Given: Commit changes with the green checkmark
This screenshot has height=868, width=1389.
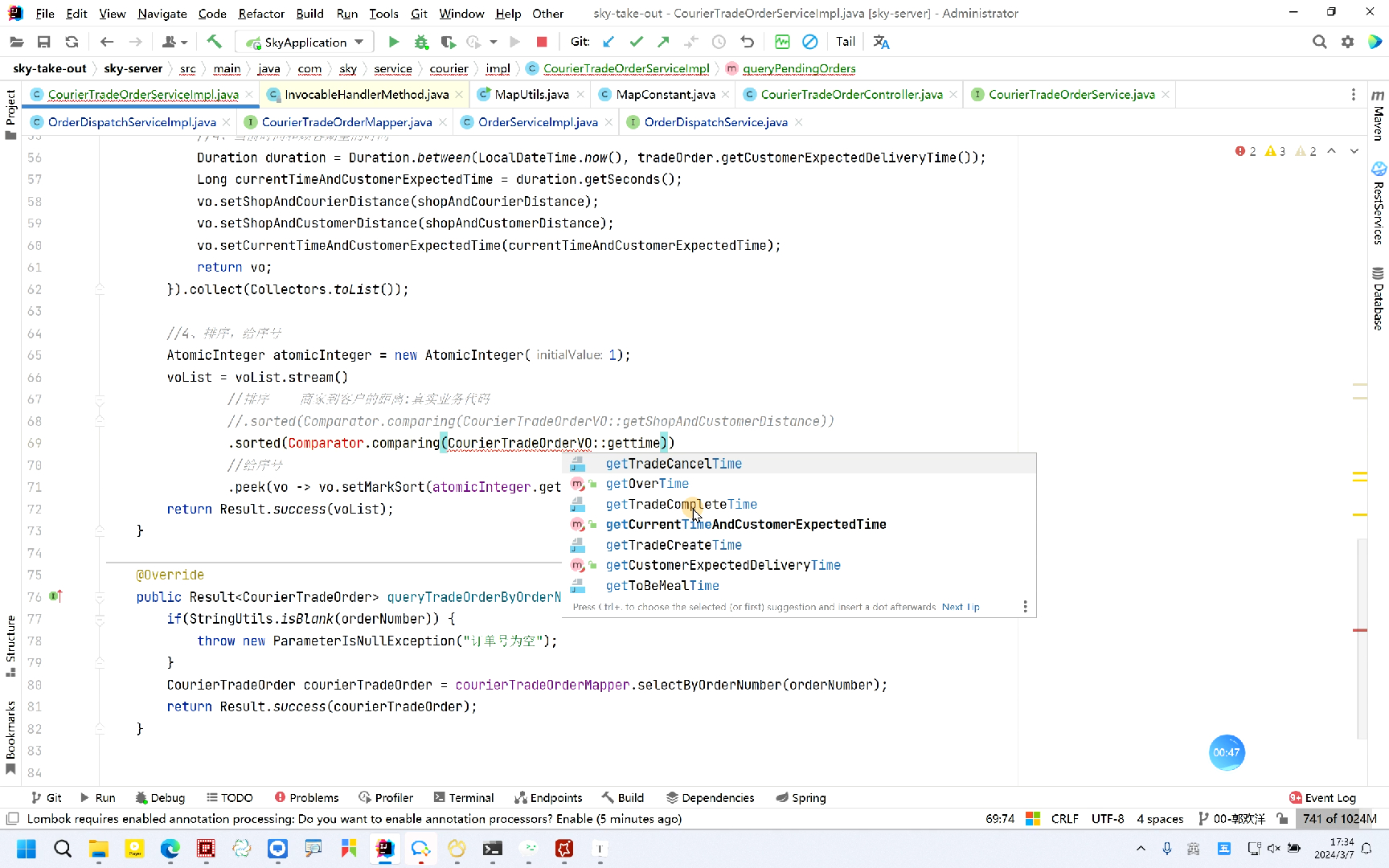Looking at the screenshot, I should point(636,42).
